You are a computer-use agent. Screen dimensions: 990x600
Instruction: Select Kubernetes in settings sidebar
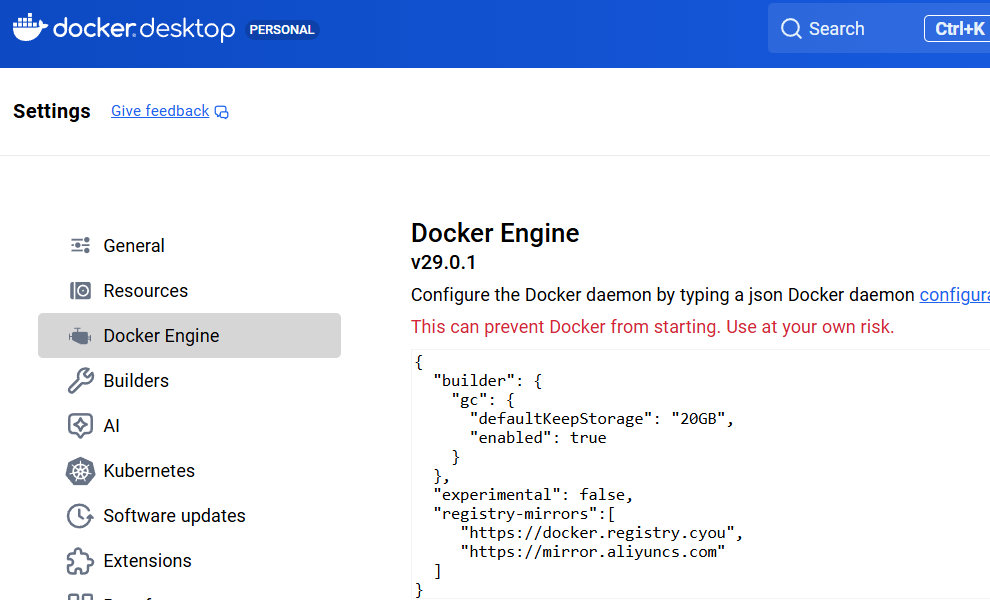pos(149,471)
